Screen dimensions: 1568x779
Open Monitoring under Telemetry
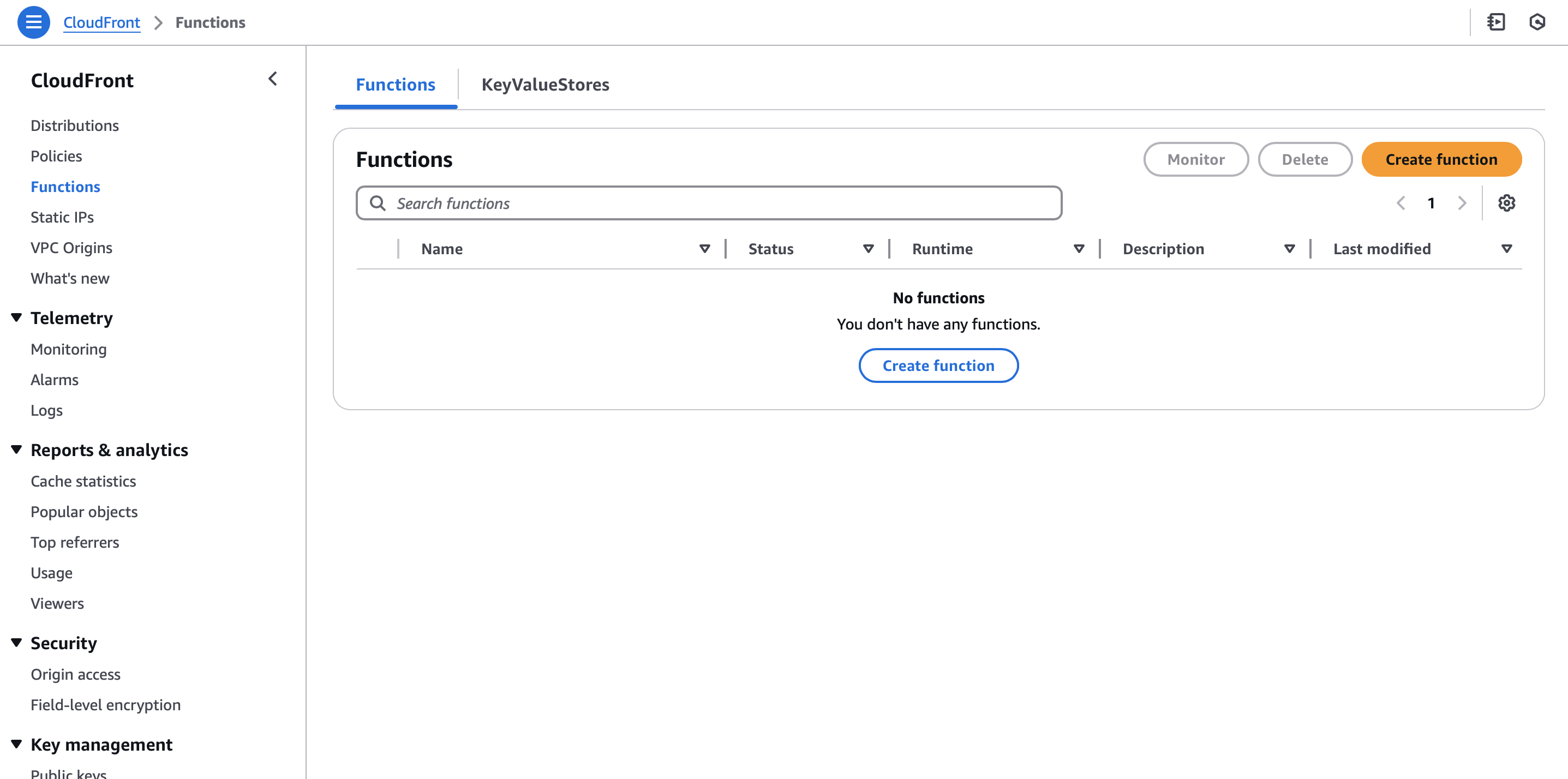69,349
